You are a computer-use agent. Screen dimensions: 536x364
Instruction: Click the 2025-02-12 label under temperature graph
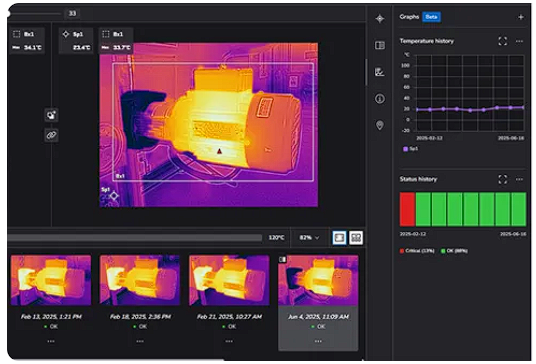(429, 138)
